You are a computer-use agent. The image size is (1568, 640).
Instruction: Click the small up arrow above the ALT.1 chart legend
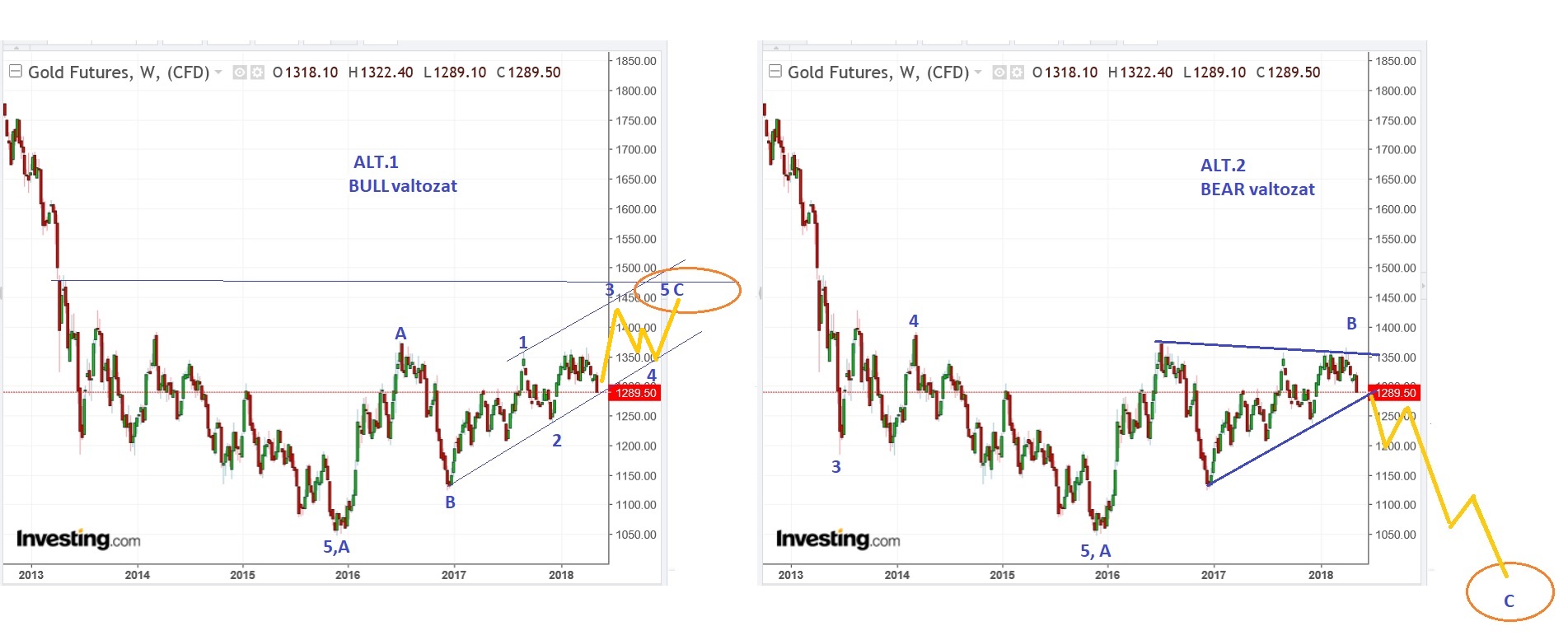point(16,48)
